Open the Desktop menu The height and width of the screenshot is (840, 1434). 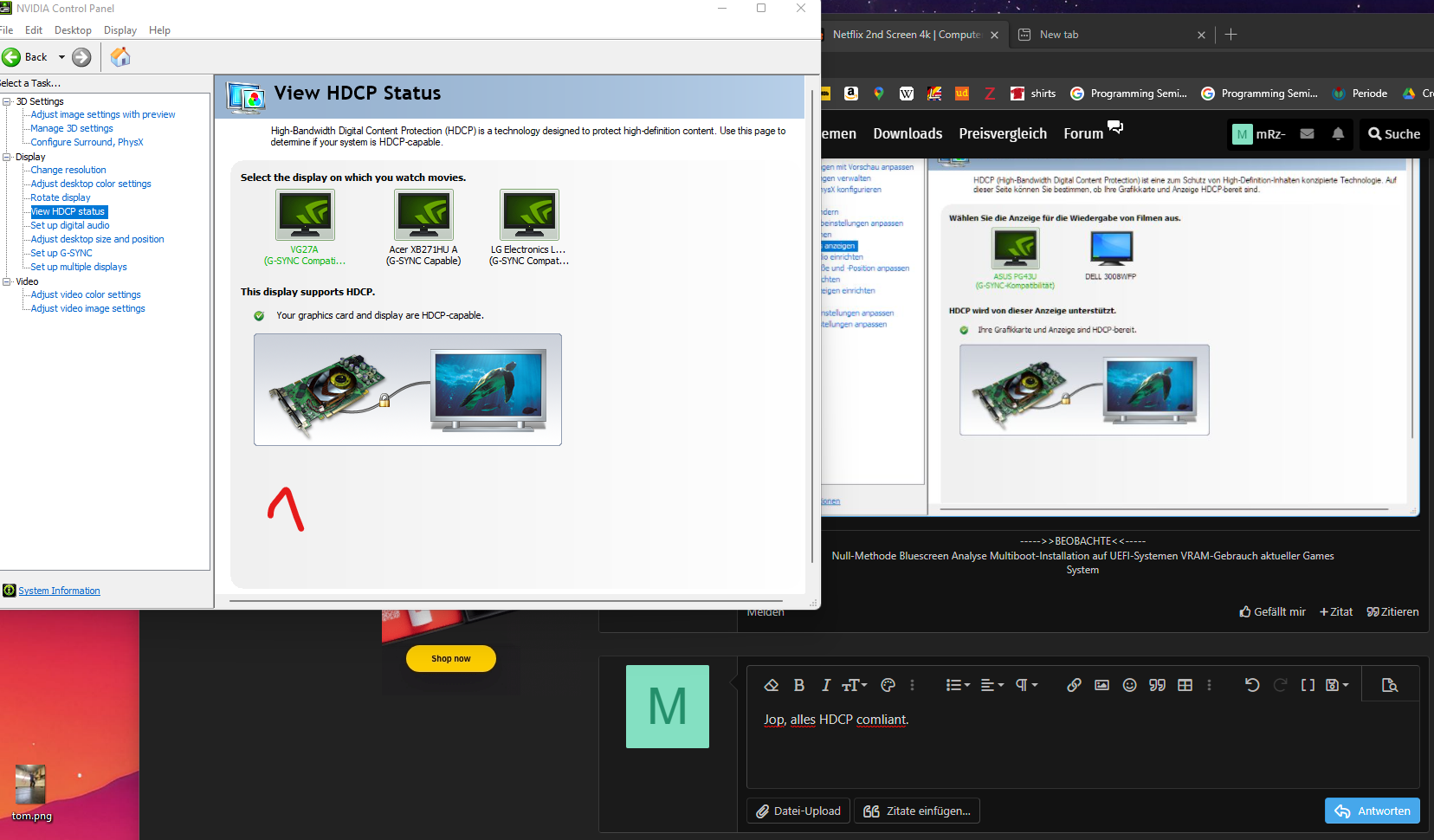pos(73,30)
